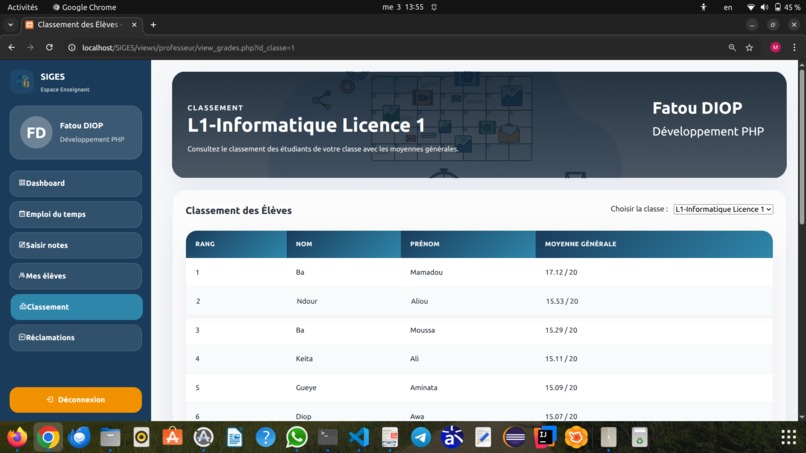Click the 15.11 / 20 average value
806x453 pixels.
pos(561,359)
